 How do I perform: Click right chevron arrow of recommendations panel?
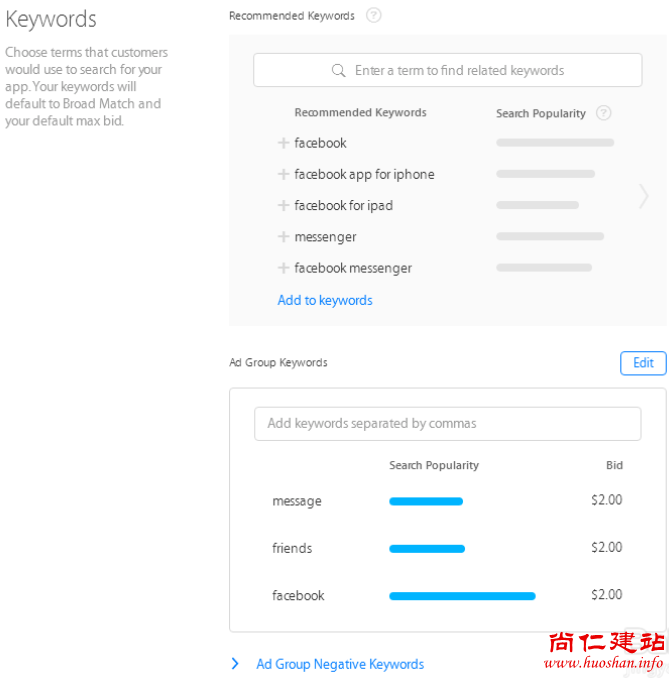[644, 196]
